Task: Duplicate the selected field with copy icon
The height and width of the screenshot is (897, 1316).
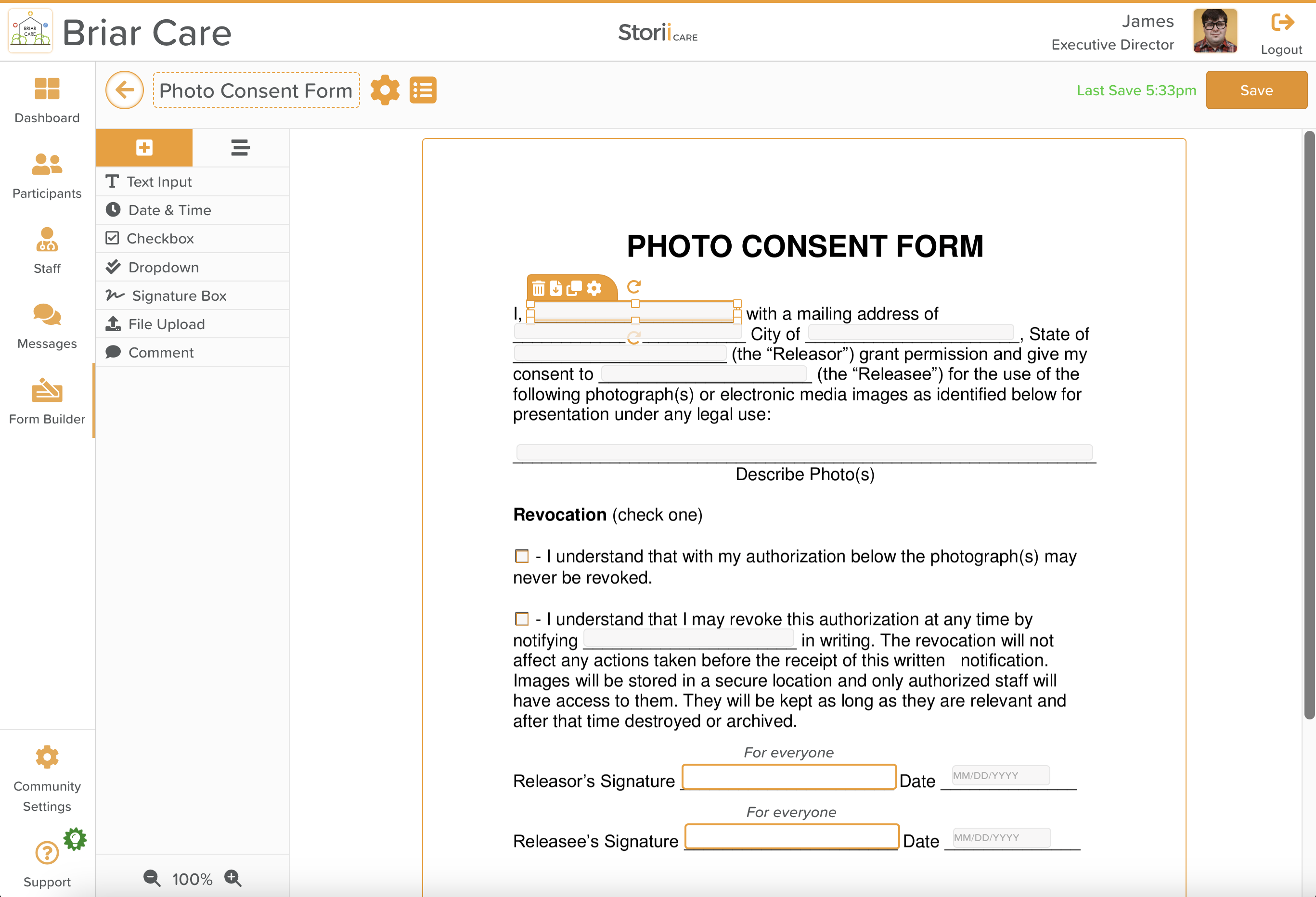Action: point(574,288)
